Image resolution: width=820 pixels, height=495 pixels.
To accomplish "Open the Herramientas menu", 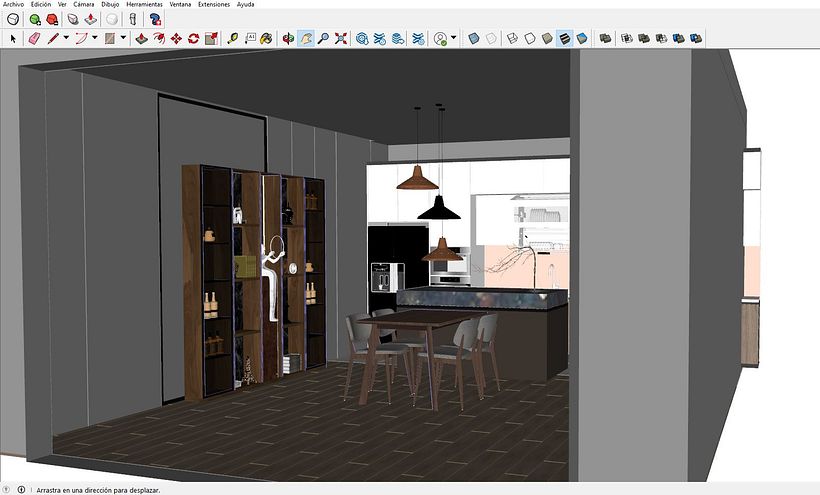I will point(144,4).
